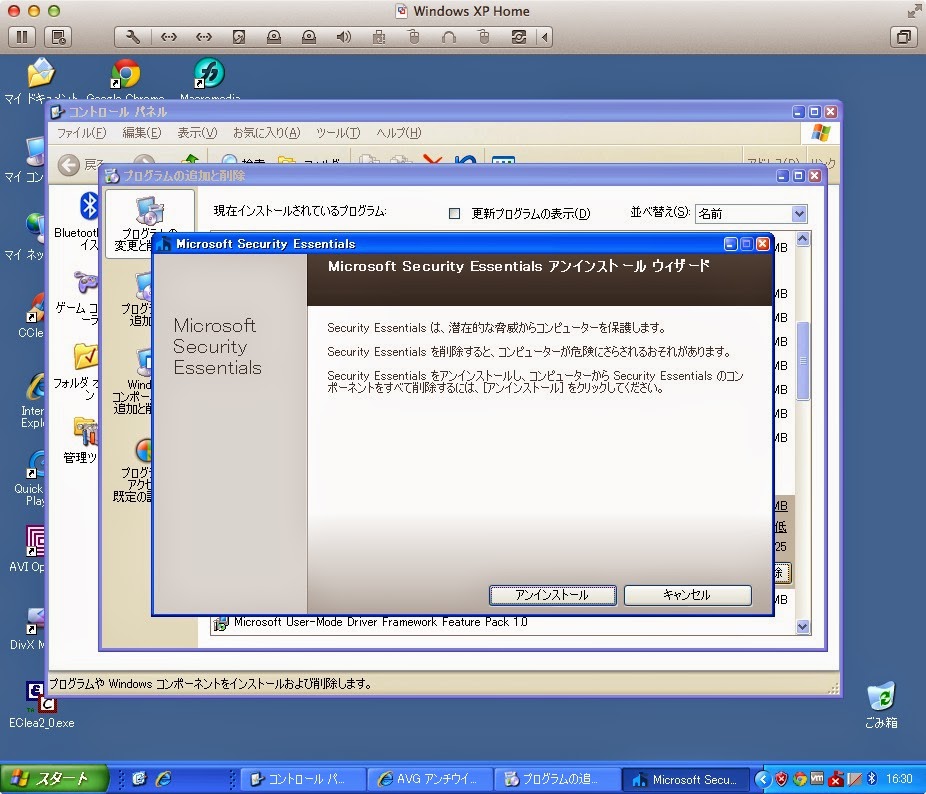Click program list scrollbar down arrow
926x794 pixels.
tap(803, 627)
